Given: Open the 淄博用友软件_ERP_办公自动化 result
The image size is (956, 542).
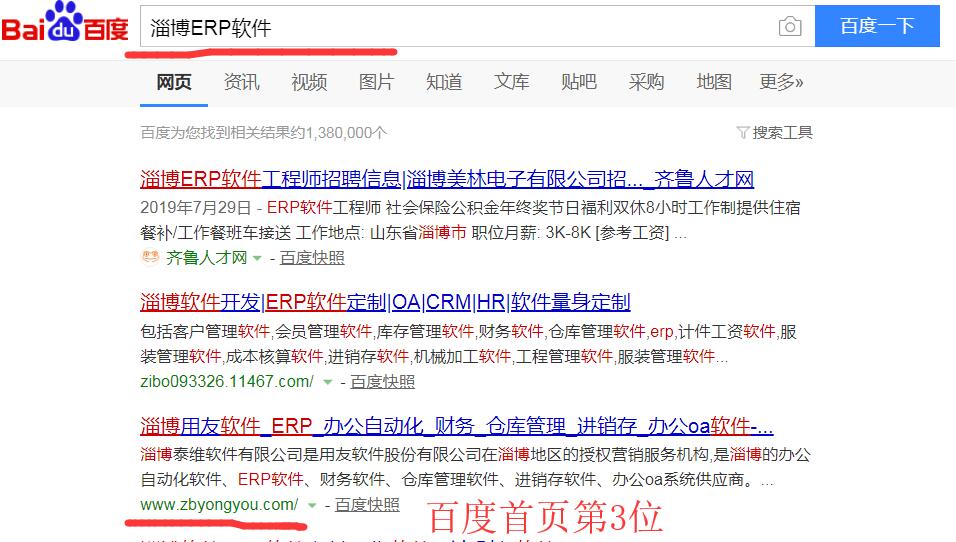Looking at the screenshot, I should (457, 426).
